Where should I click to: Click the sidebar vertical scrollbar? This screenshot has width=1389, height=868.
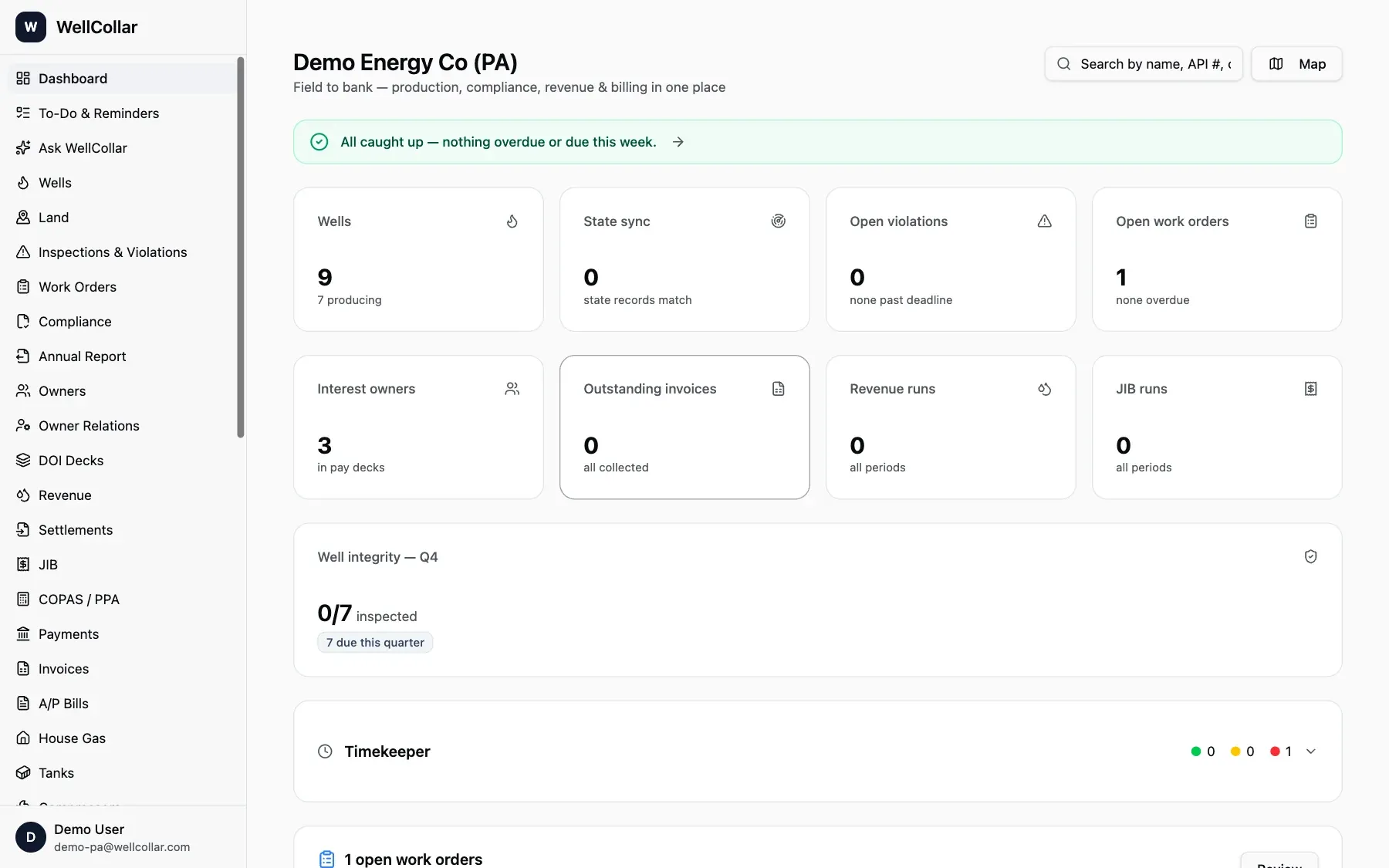click(x=241, y=247)
